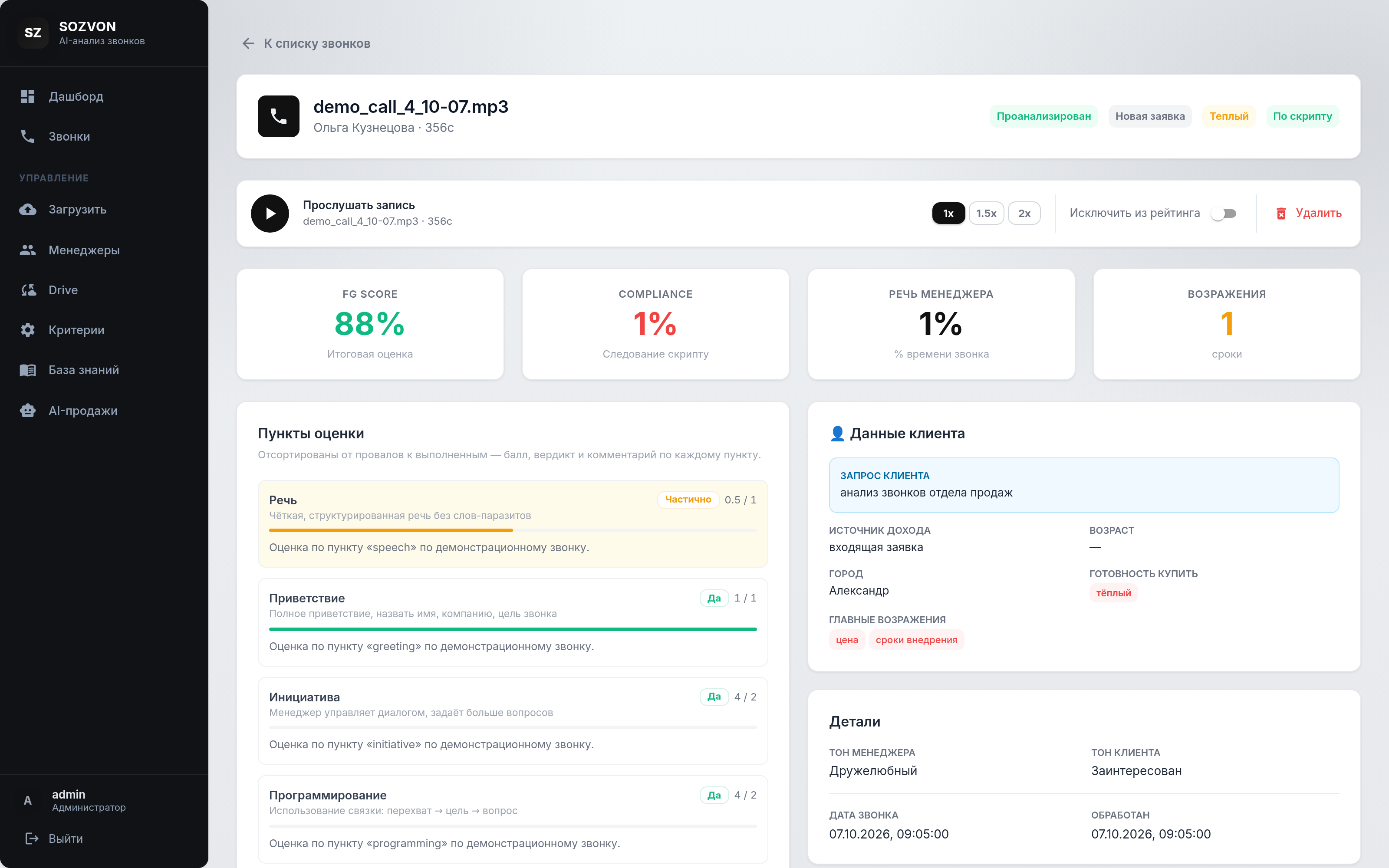Image resolution: width=1389 pixels, height=868 pixels.
Task: Click the ЗАПРОС КЛИЕНТА request box
Action: pos(1084,485)
